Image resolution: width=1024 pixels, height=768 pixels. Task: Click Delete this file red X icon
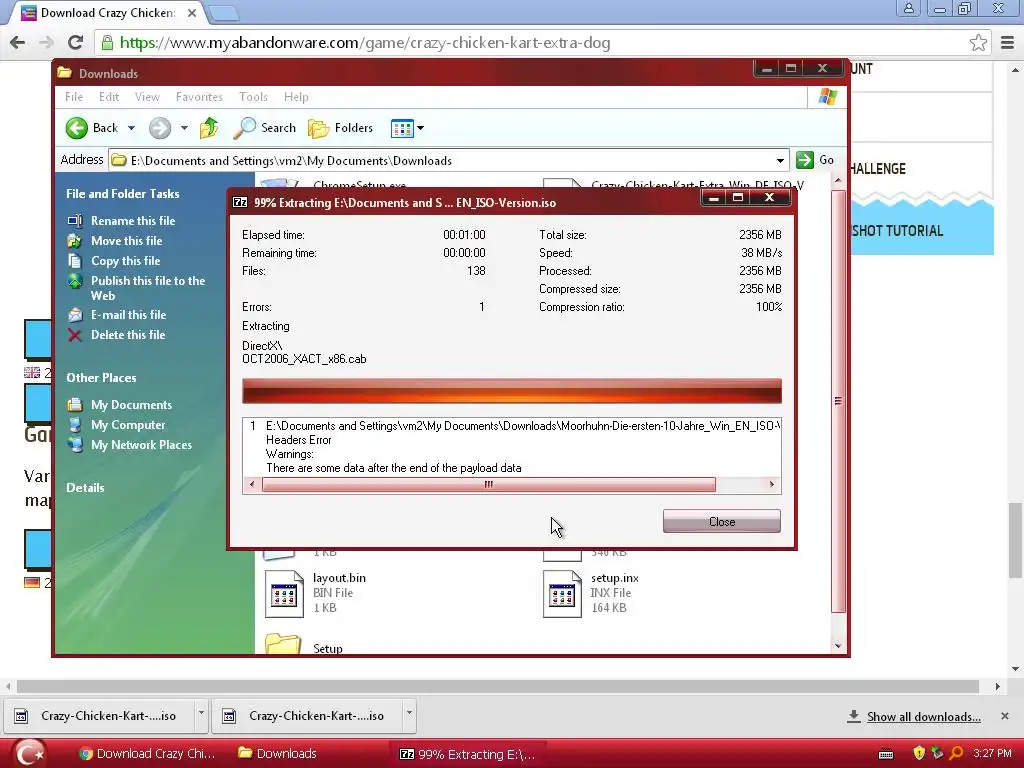pos(75,335)
